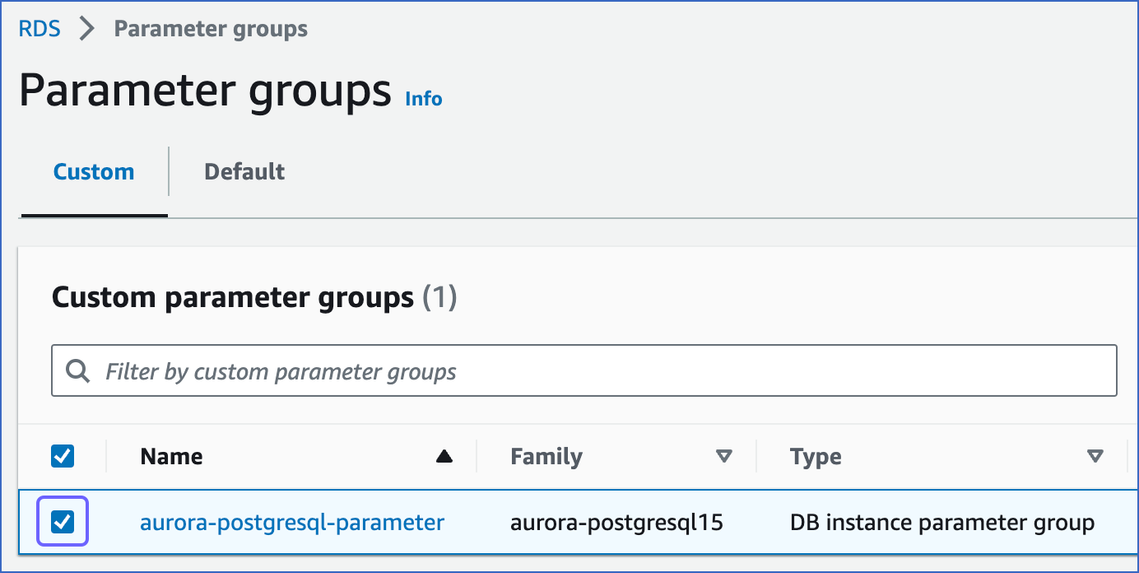1139x573 pixels.
Task: Sort by Name using the ascending arrow
Action: (444, 457)
